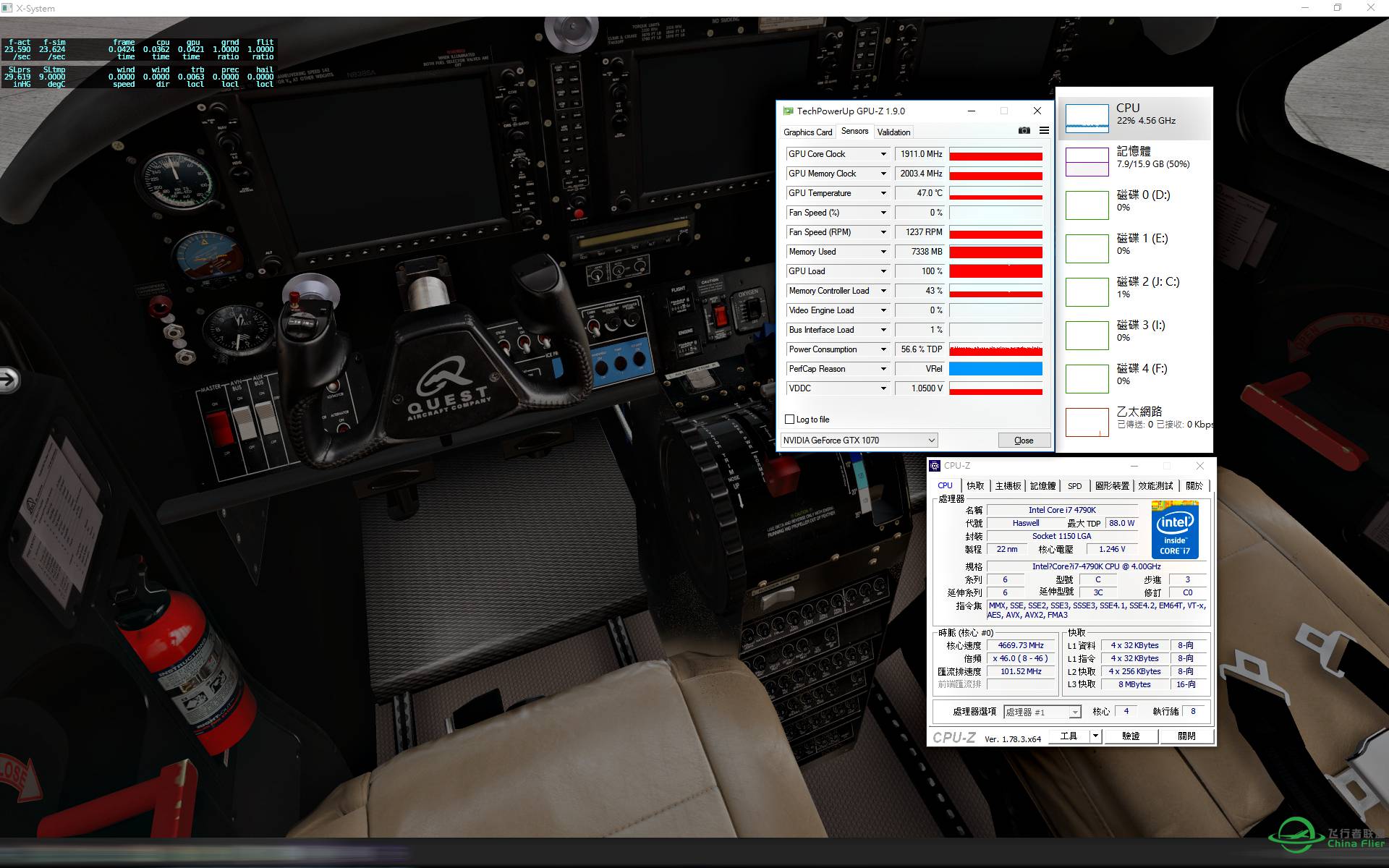Click the GPU-Z title bar app icon
This screenshot has width=1389, height=868.
click(x=788, y=111)
